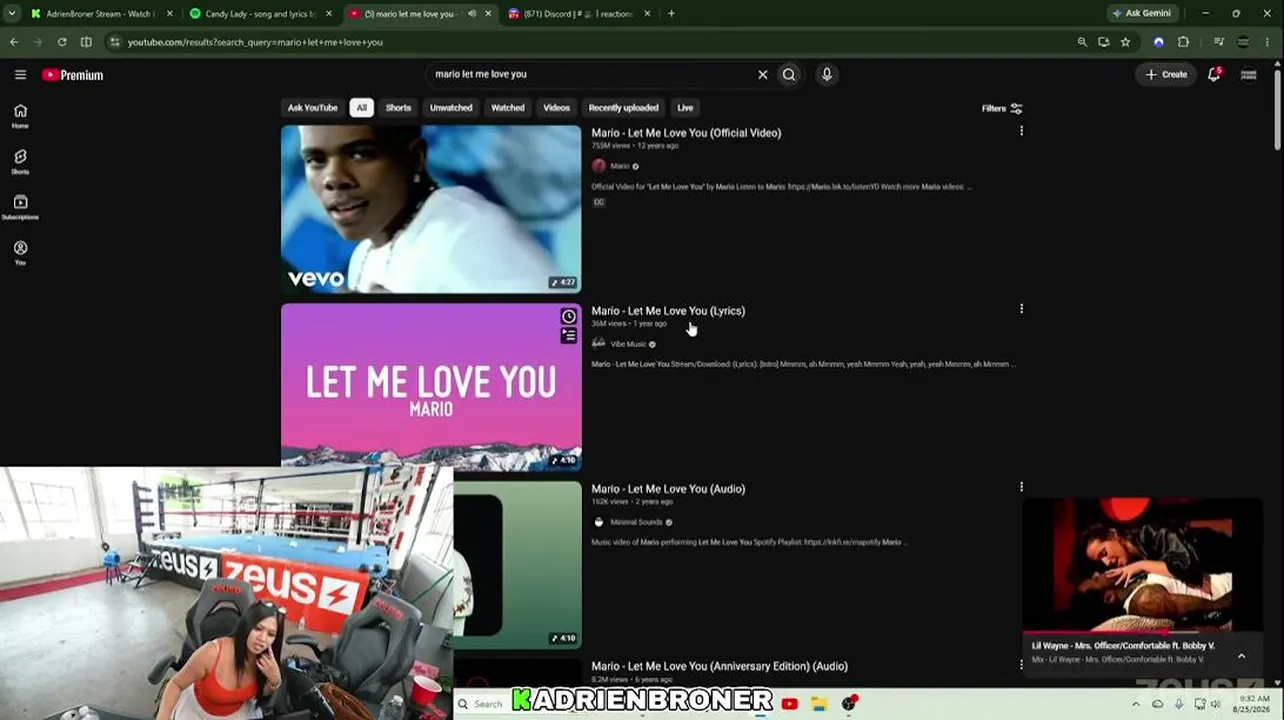Mute the YouTube tab audio icon
Image resolution: width=1284 pixels, height=720 pixels.
click(x=472, y=14)
